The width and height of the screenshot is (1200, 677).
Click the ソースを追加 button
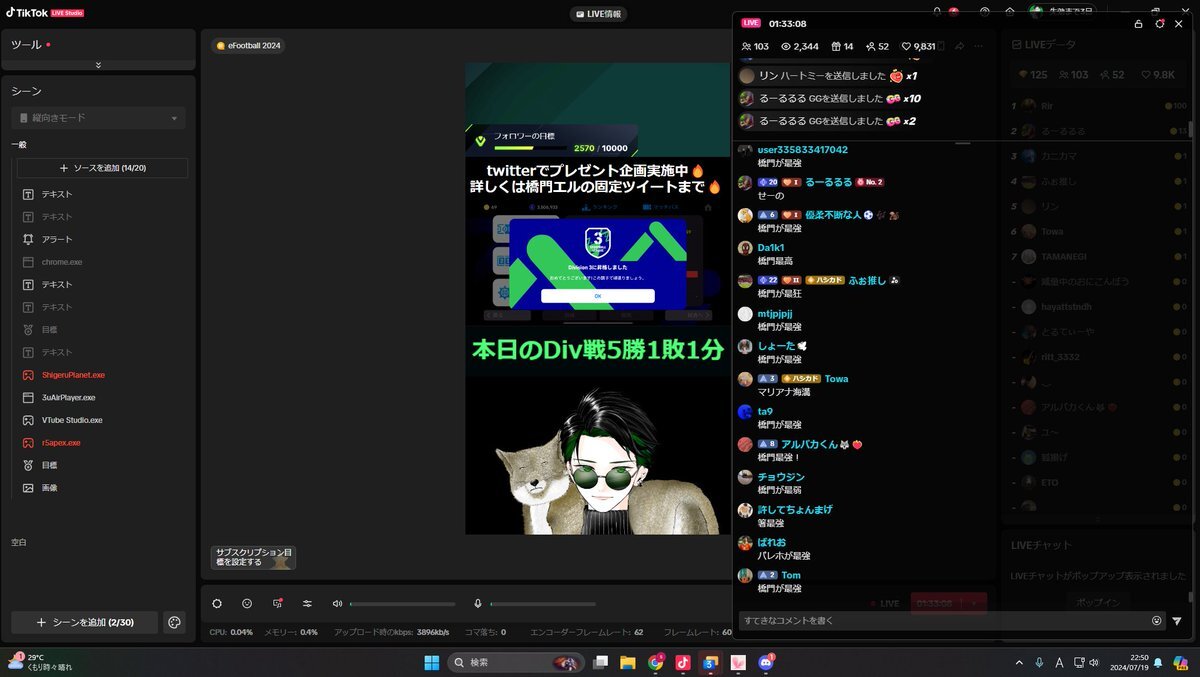tap(102, 168)
